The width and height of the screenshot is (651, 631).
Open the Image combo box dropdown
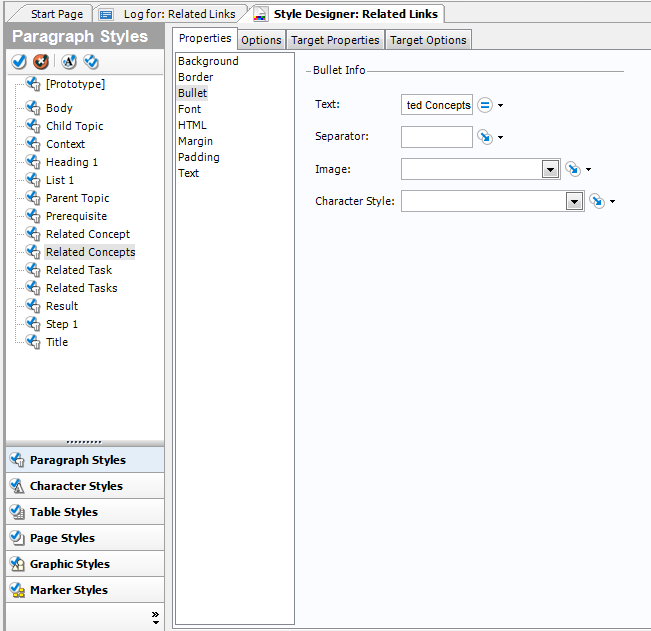pyautogui.click(x=550, y=170)
